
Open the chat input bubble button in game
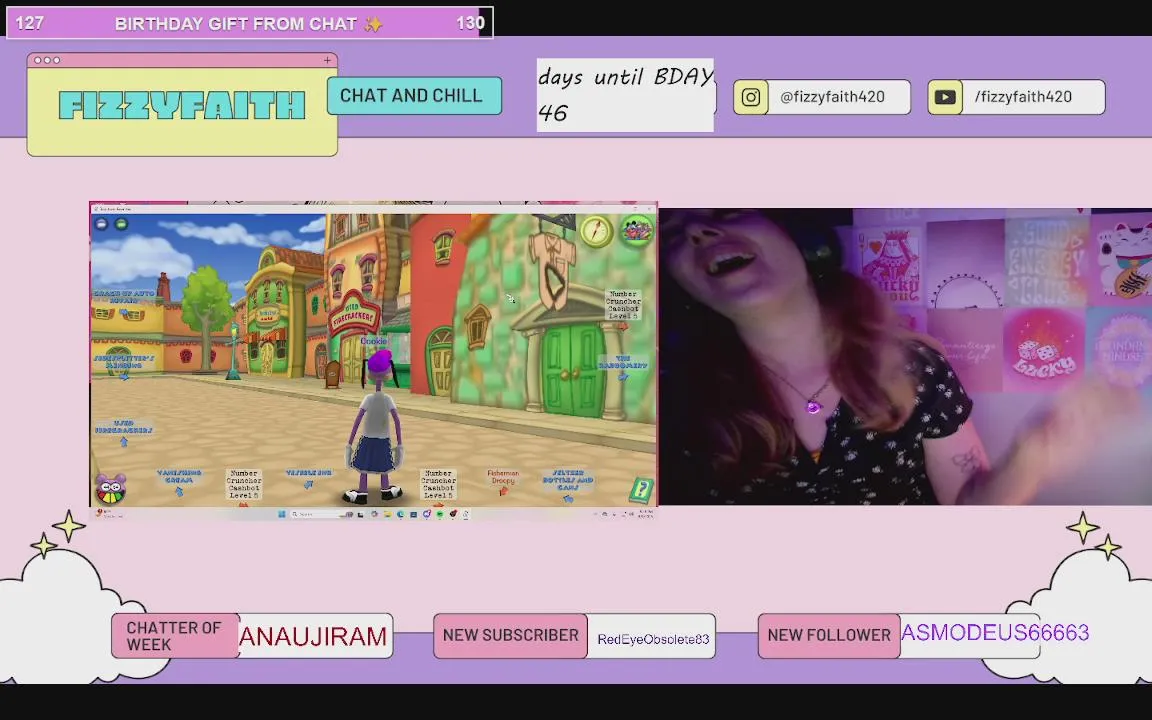[x=102, y=224]
